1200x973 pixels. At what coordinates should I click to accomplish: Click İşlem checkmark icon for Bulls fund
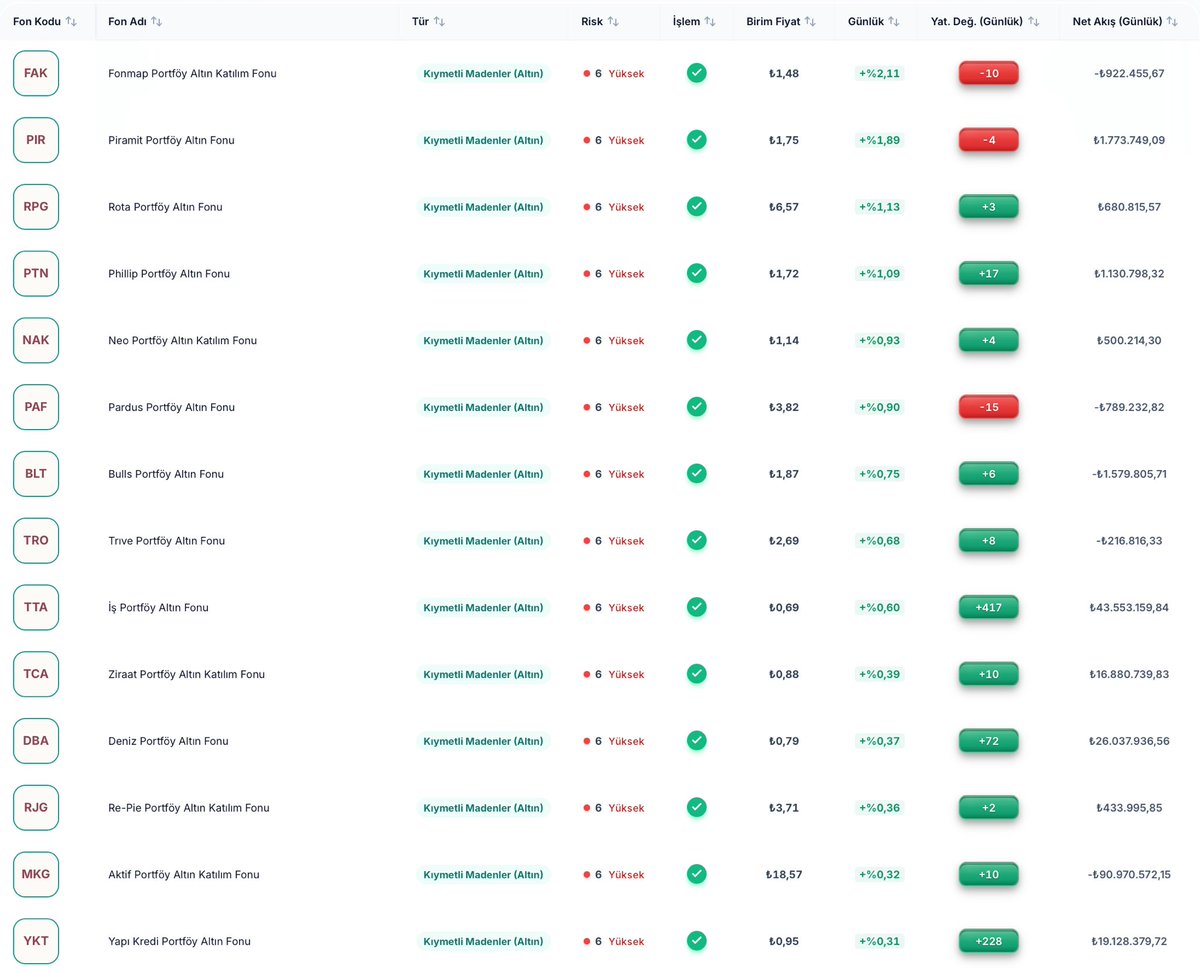coord(697,473)
